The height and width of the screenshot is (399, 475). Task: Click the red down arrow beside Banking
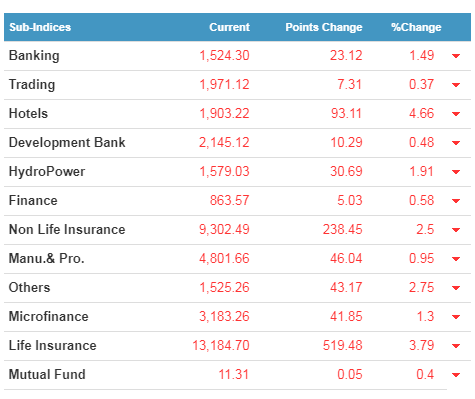coord(456,56)
